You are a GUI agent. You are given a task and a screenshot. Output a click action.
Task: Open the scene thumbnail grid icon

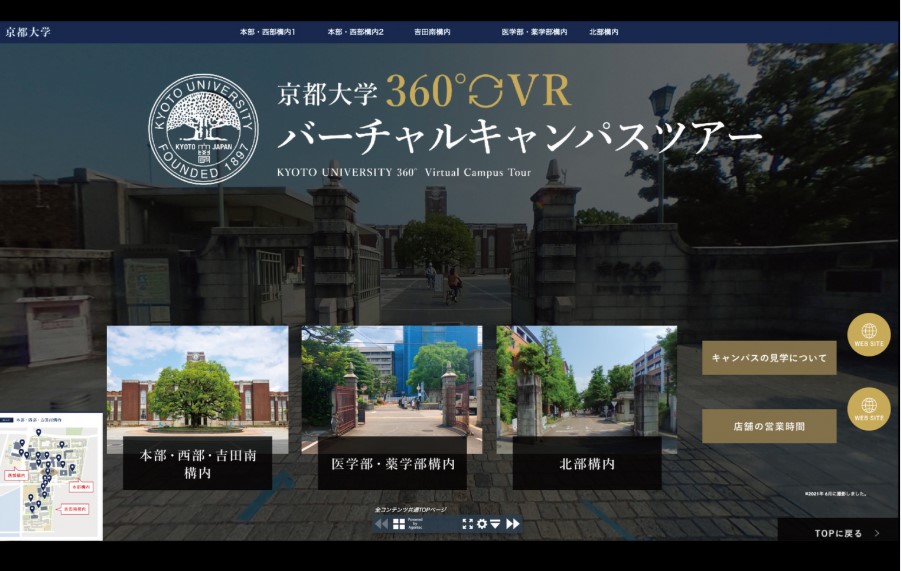coord(399,524)
